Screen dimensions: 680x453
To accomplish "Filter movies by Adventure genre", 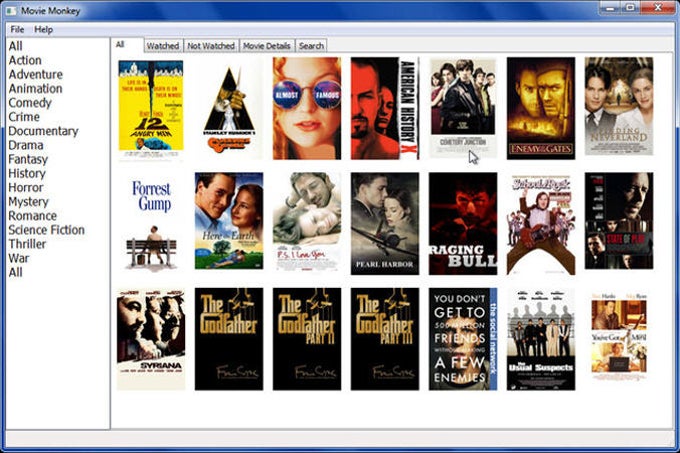I will click(36, 75).
